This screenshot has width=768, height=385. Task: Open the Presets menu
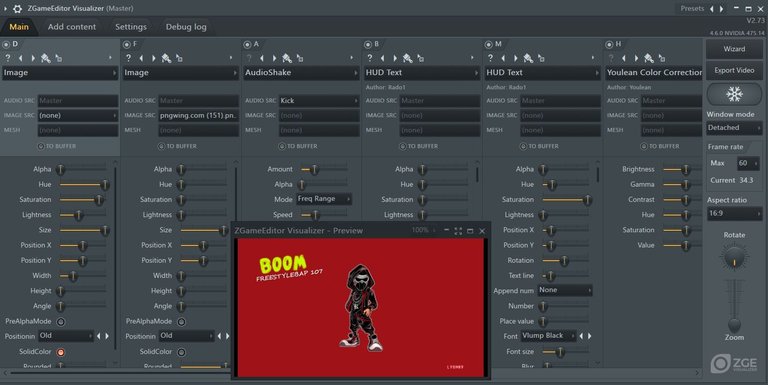(x=692, y=8)
